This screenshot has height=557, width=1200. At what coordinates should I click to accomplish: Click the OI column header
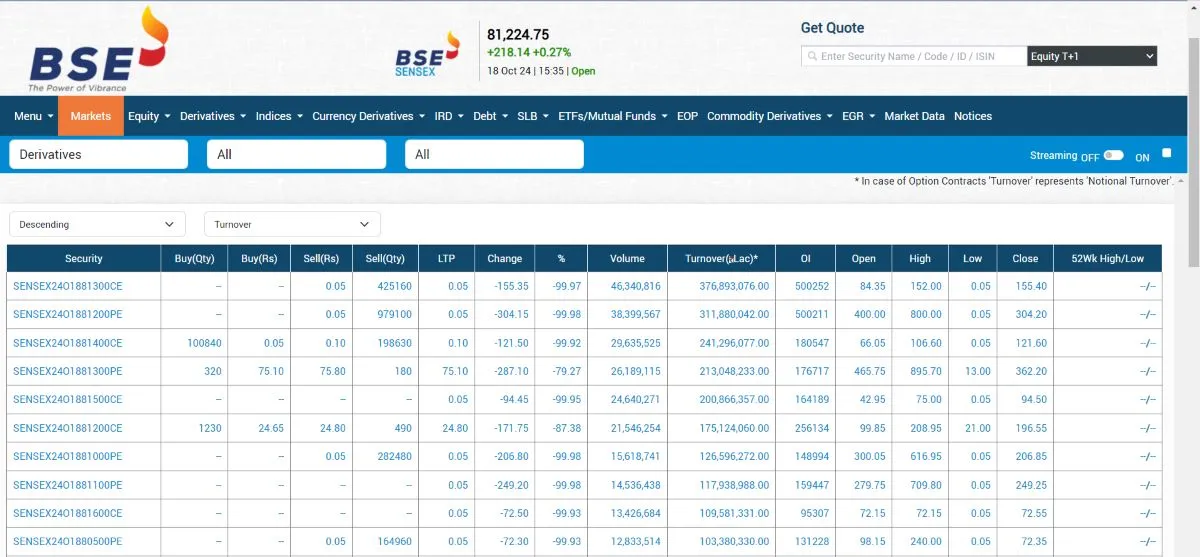click(x=806, y=258)
